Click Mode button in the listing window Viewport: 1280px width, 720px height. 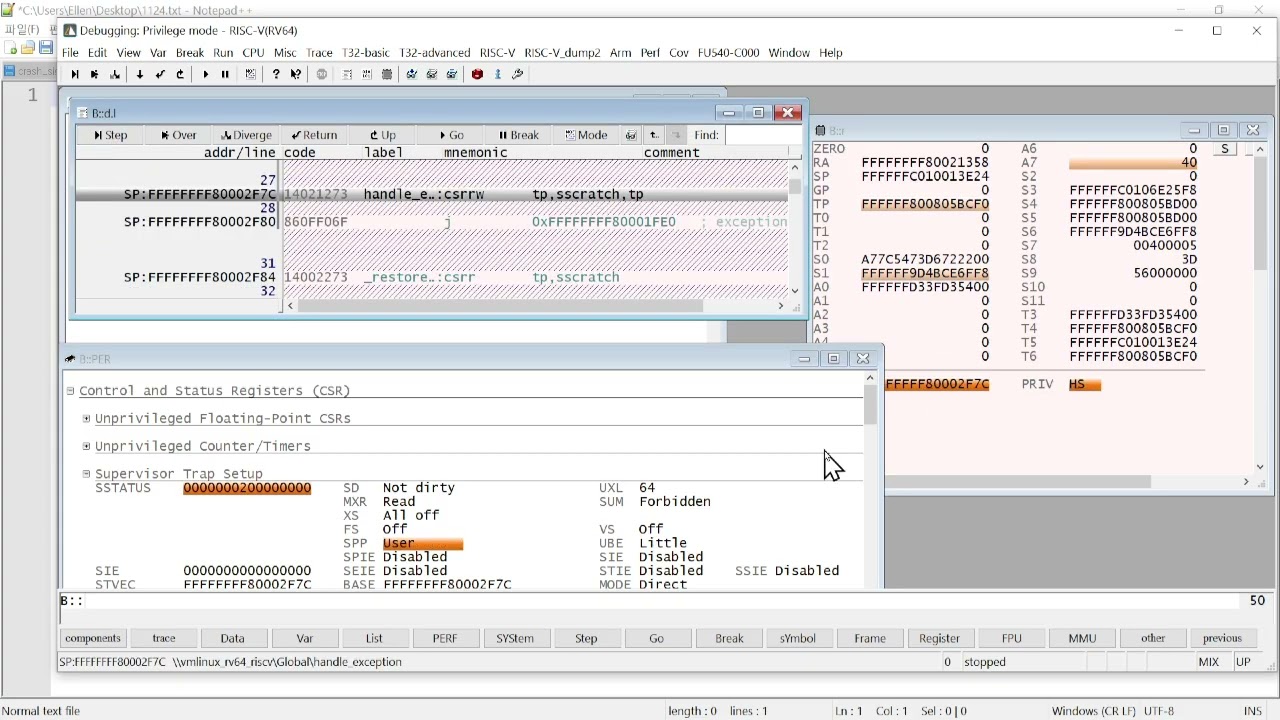tap(586, 135)
